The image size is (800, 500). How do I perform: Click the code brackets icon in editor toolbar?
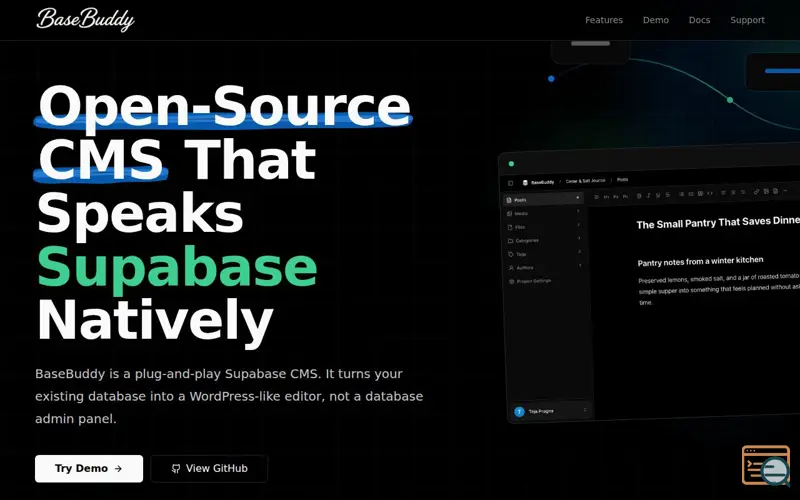coord(710,193)
